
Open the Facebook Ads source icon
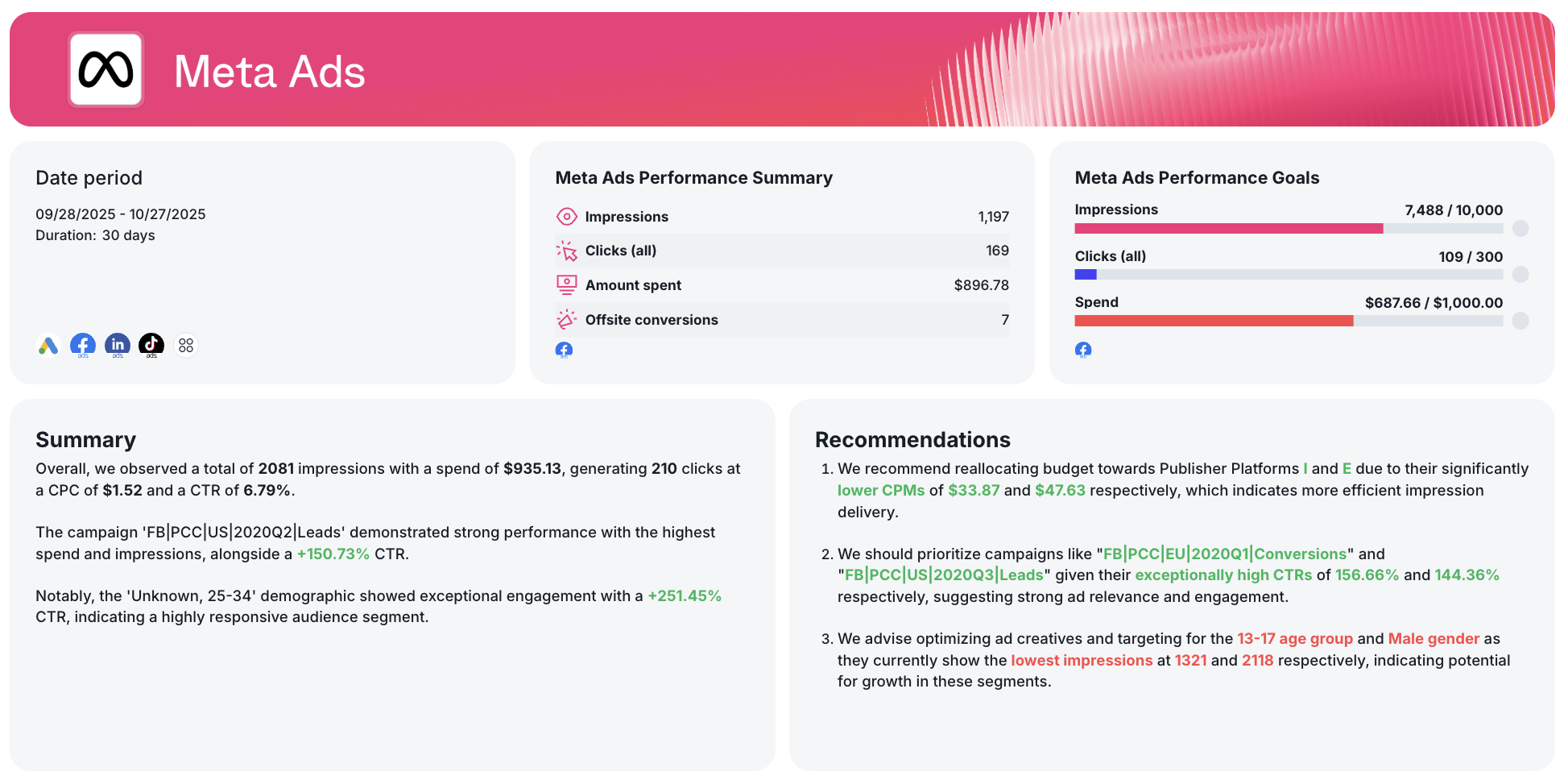[83, 344]
